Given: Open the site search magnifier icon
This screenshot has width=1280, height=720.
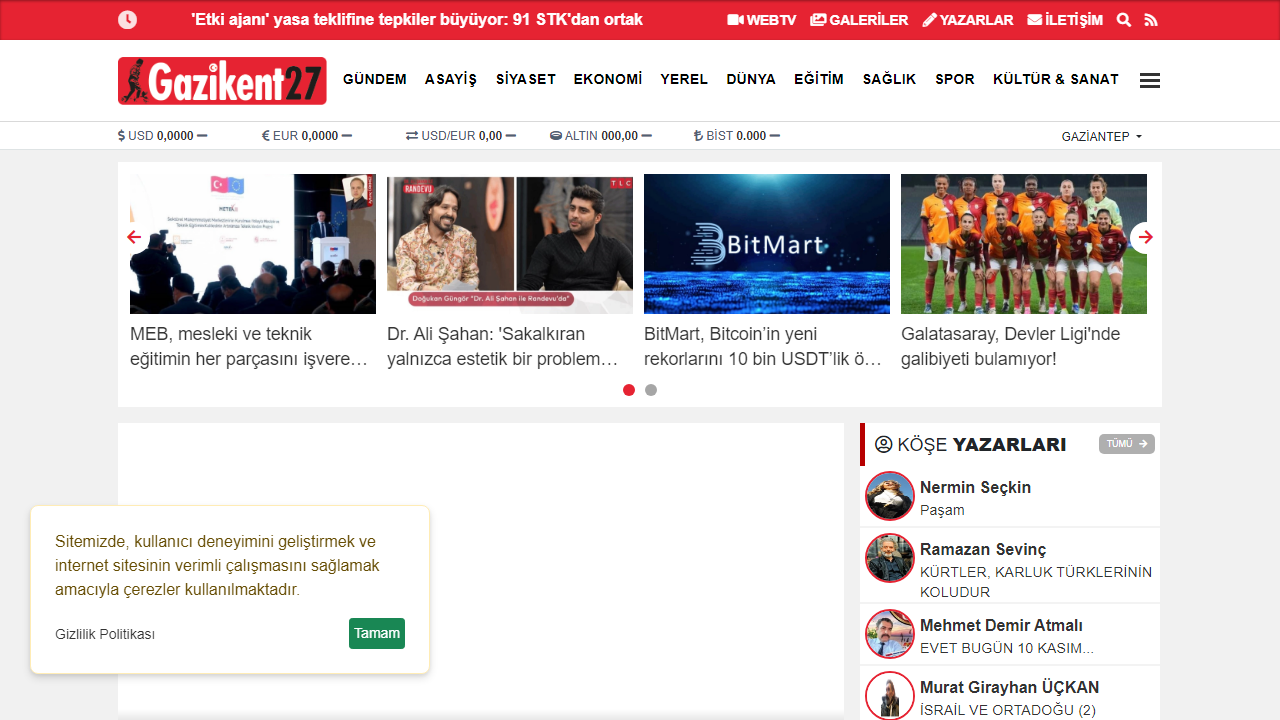Looking at the screenshot, I should pos(1124,19).
